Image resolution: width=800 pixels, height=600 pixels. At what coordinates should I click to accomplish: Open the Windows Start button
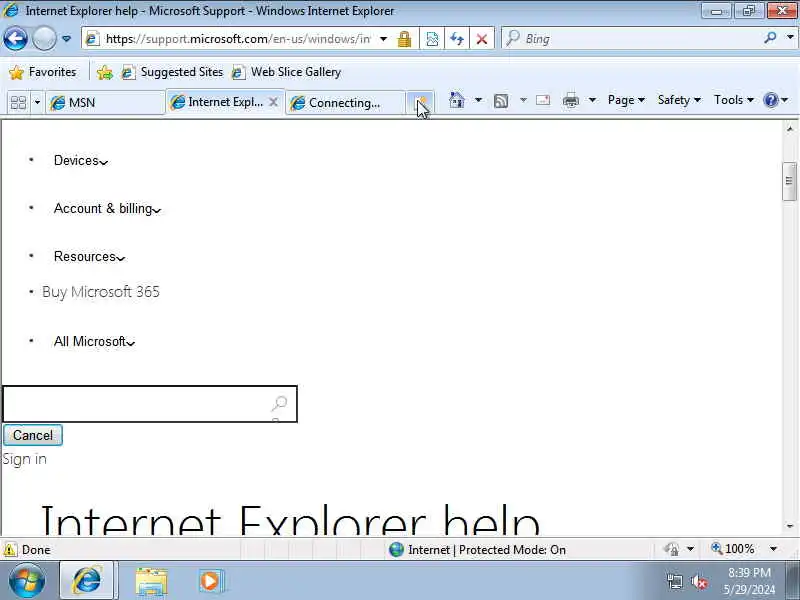[27, 580]
